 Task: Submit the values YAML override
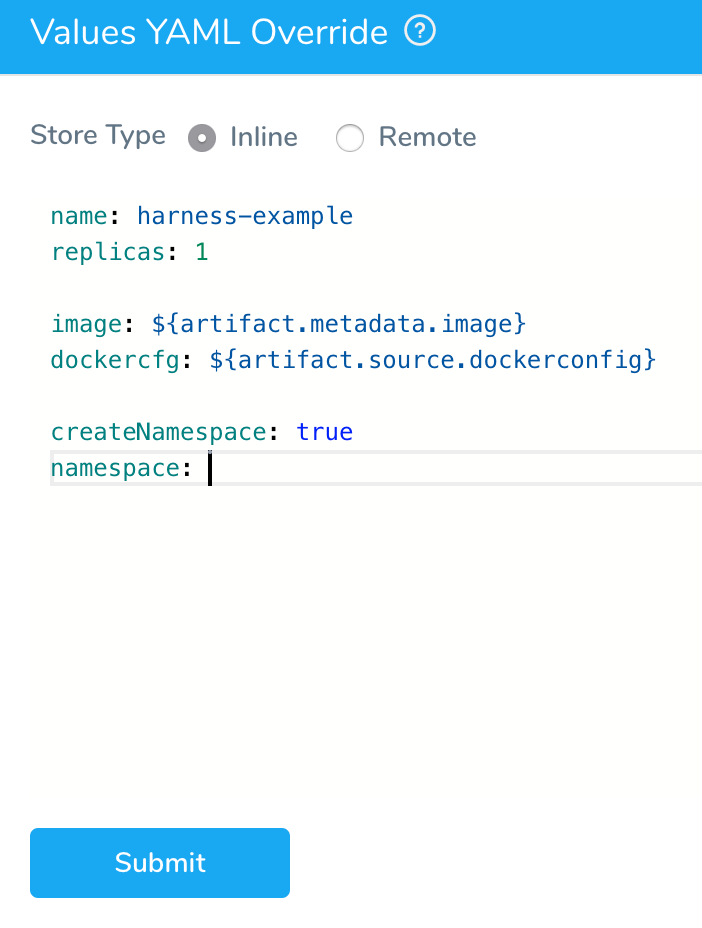pos(160,862)
